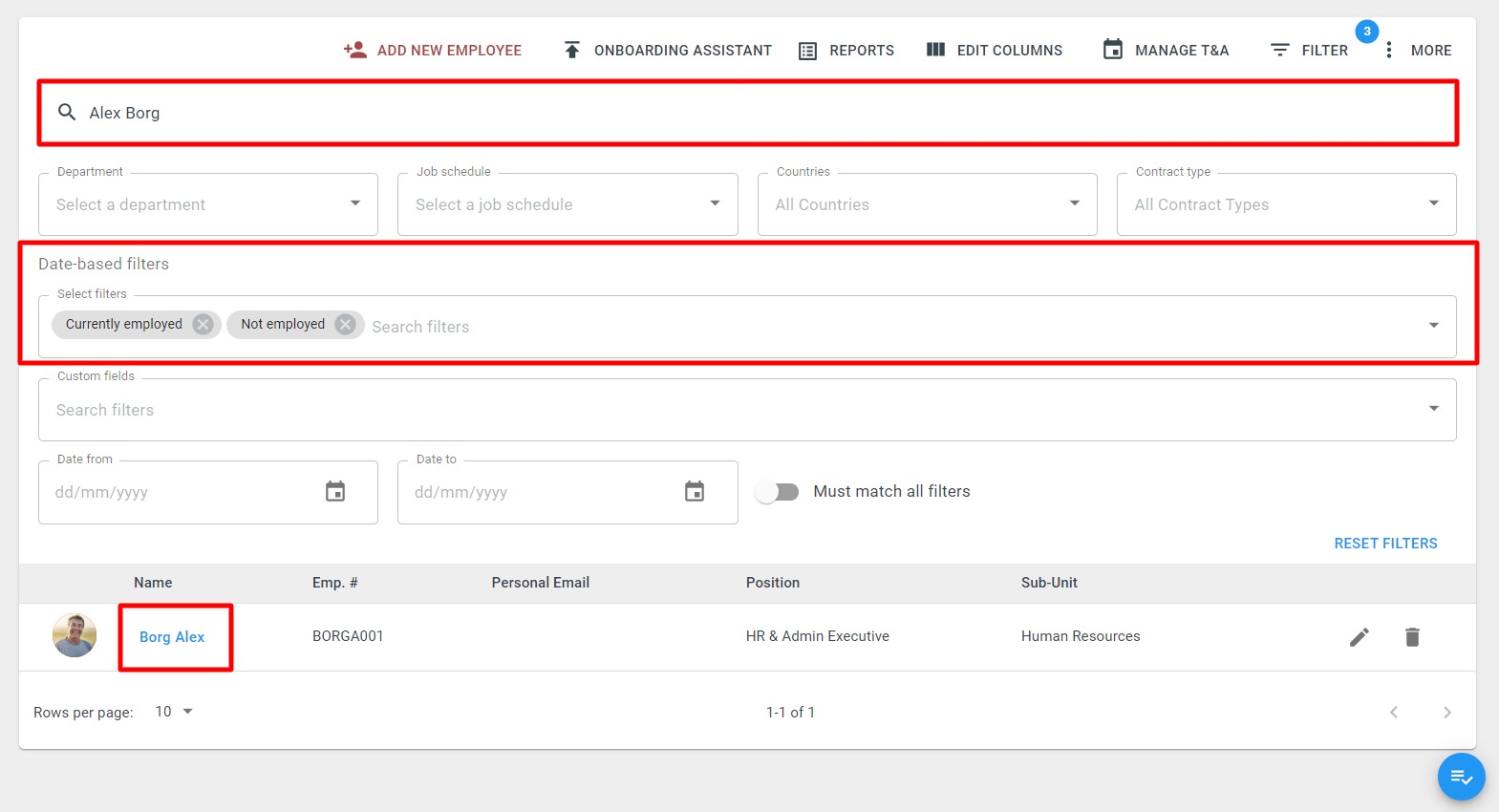
Task: Expand the Contract type dropdown
Action: [1434, 203]
